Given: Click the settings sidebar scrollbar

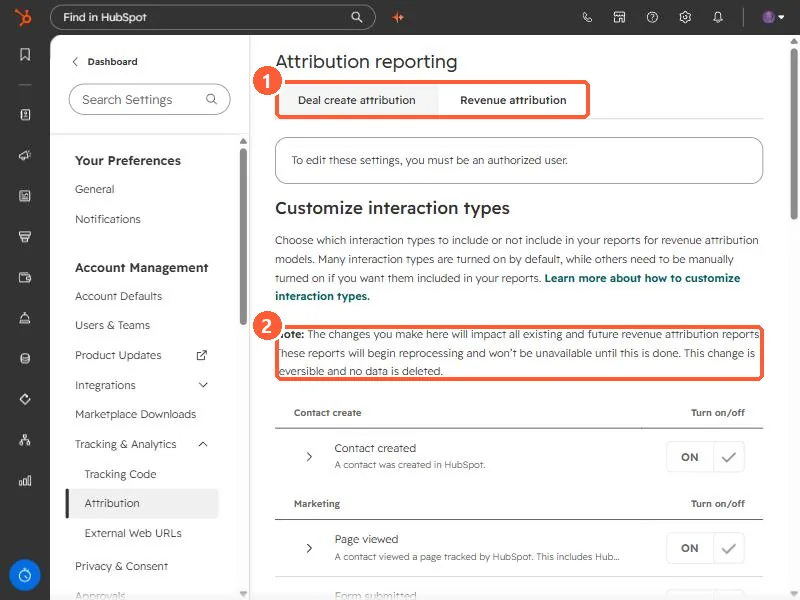Looking at the screenshot, I should pyautogui.click(x=243, y=236).
